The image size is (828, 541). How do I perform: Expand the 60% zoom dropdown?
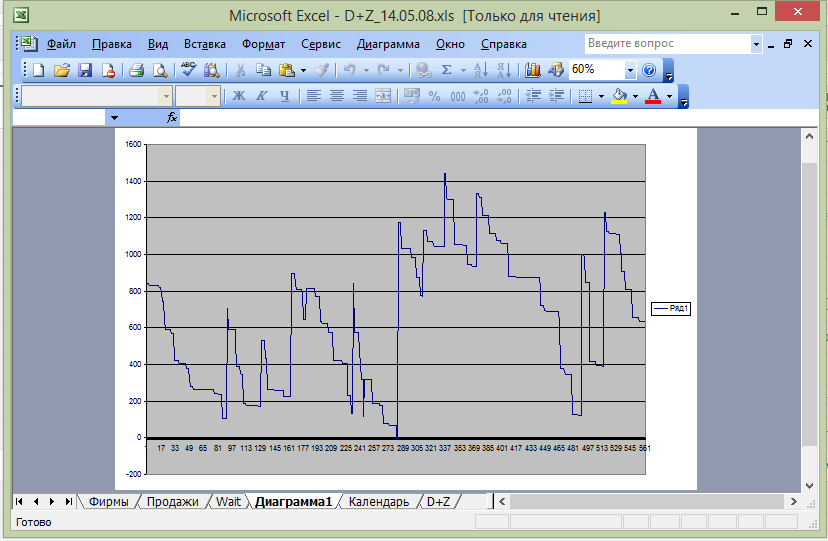[x=630, y=70]
